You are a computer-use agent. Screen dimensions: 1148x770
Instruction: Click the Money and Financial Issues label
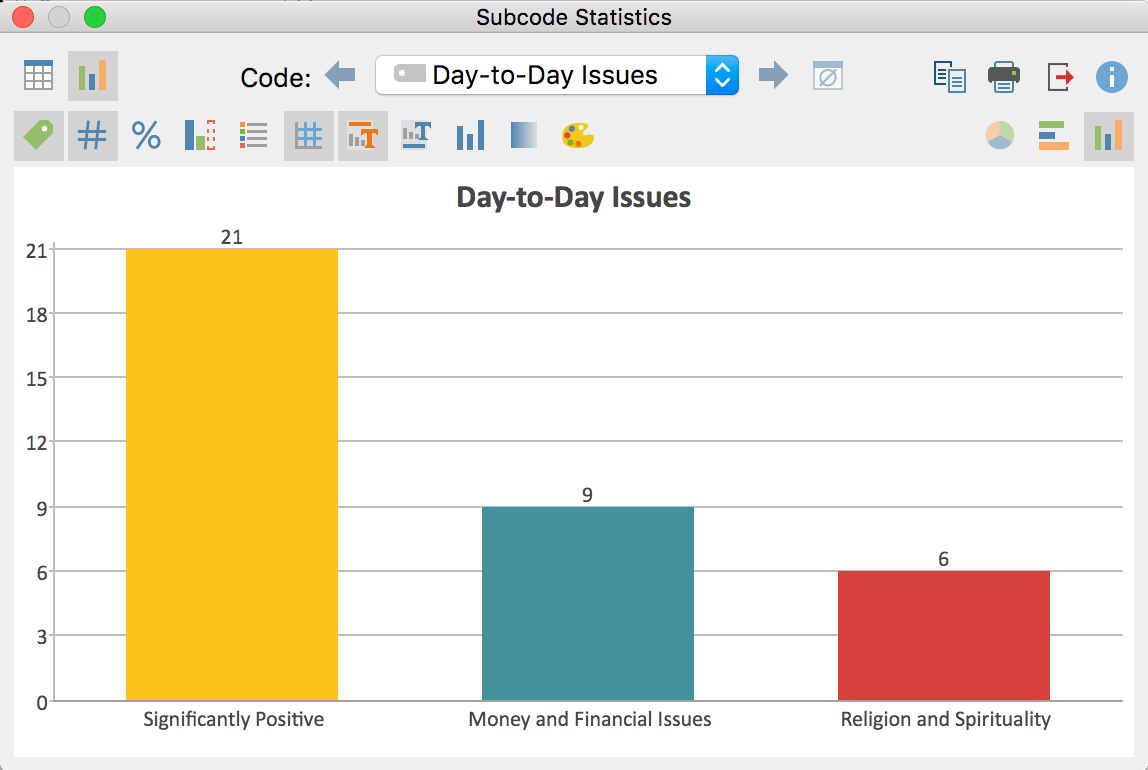(x=590, y=719)
